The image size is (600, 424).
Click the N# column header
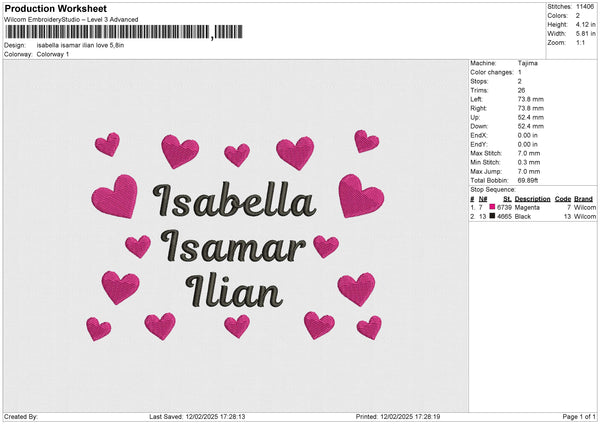click(x=483, y=199)
